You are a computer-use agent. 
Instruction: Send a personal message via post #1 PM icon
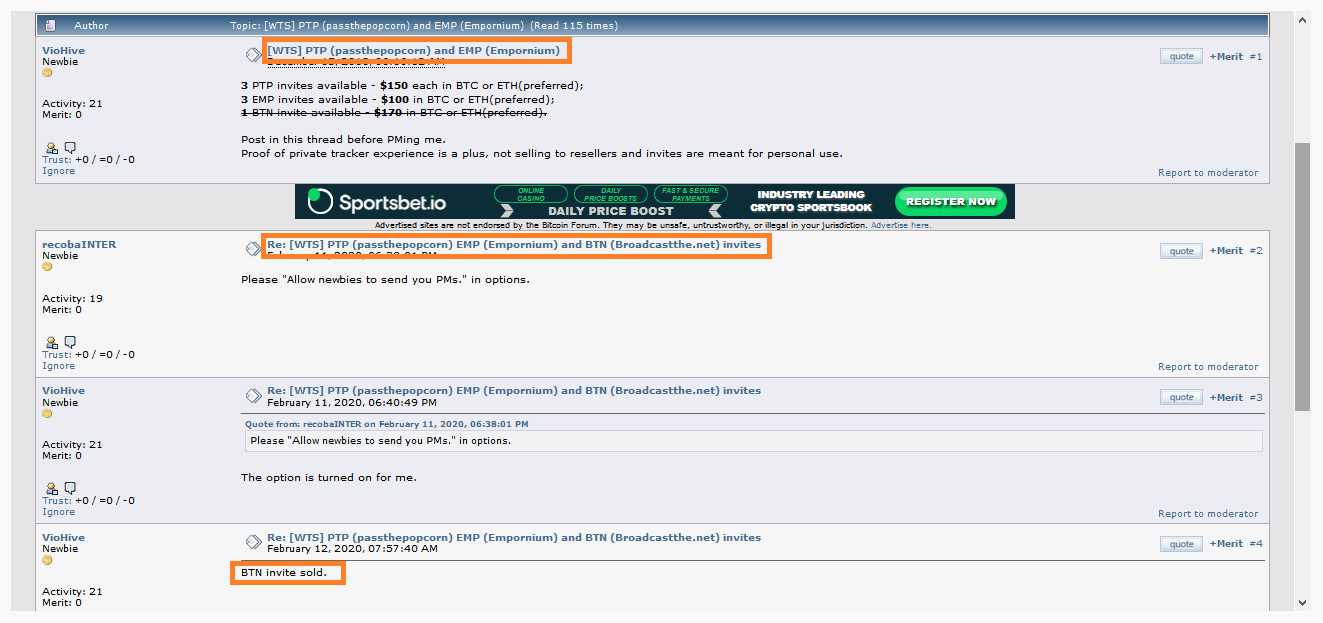(x=70, y=148)
